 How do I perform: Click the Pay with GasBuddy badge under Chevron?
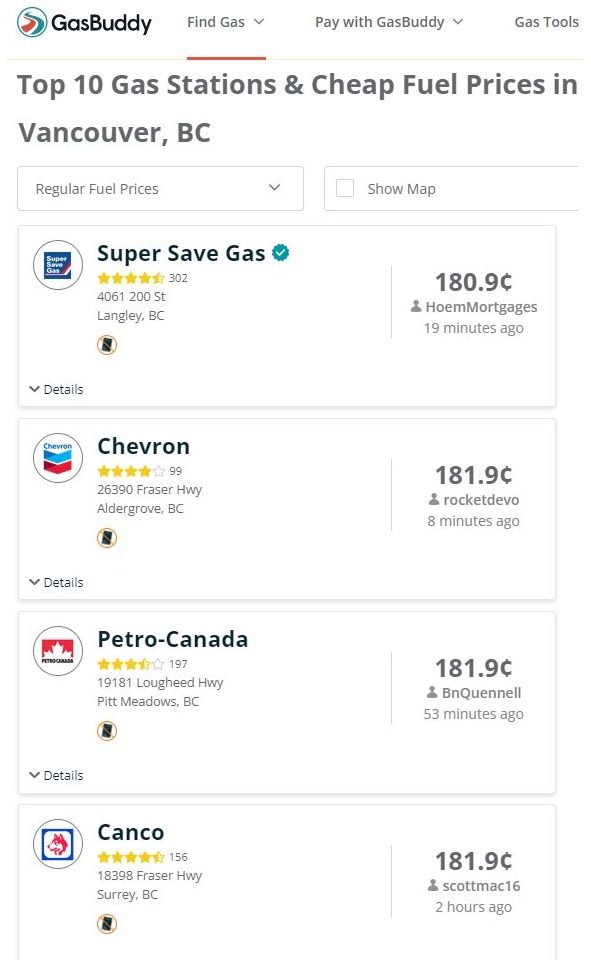[x=107, y=538]
